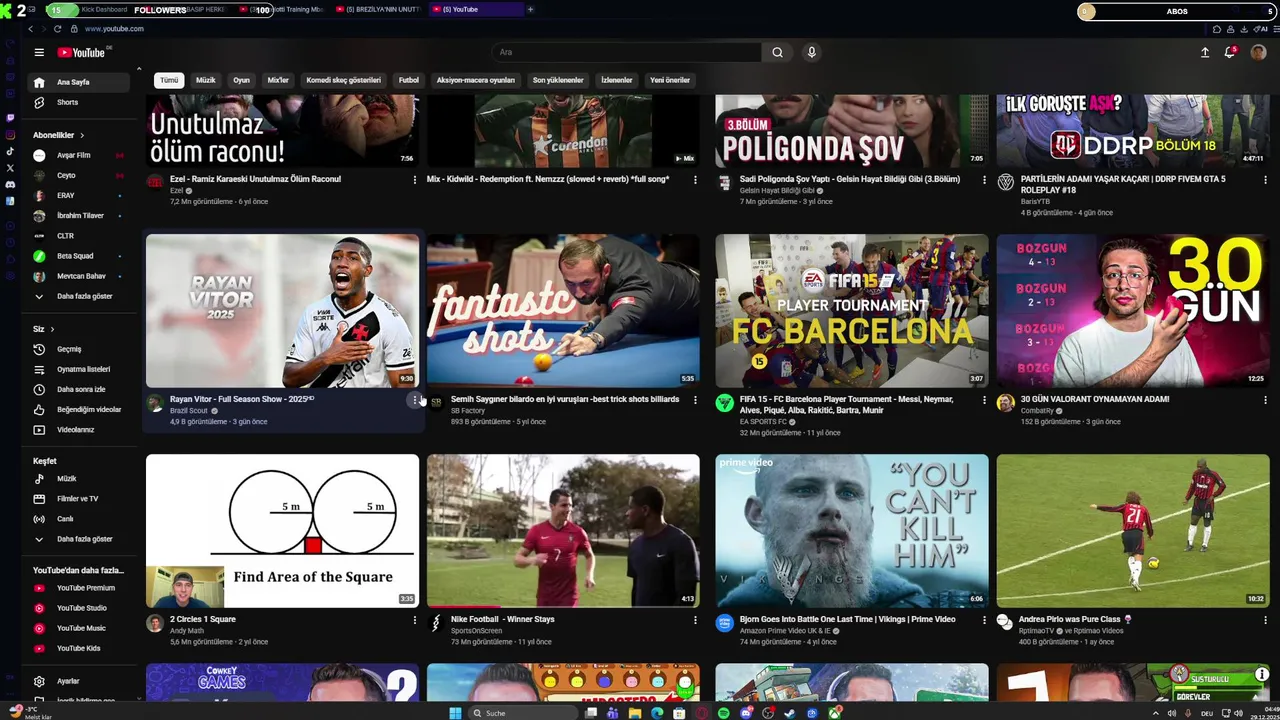Click the Ara search input field
Image resolution: width=1280 pixels, height=720 pixels.
click(627, 52)
